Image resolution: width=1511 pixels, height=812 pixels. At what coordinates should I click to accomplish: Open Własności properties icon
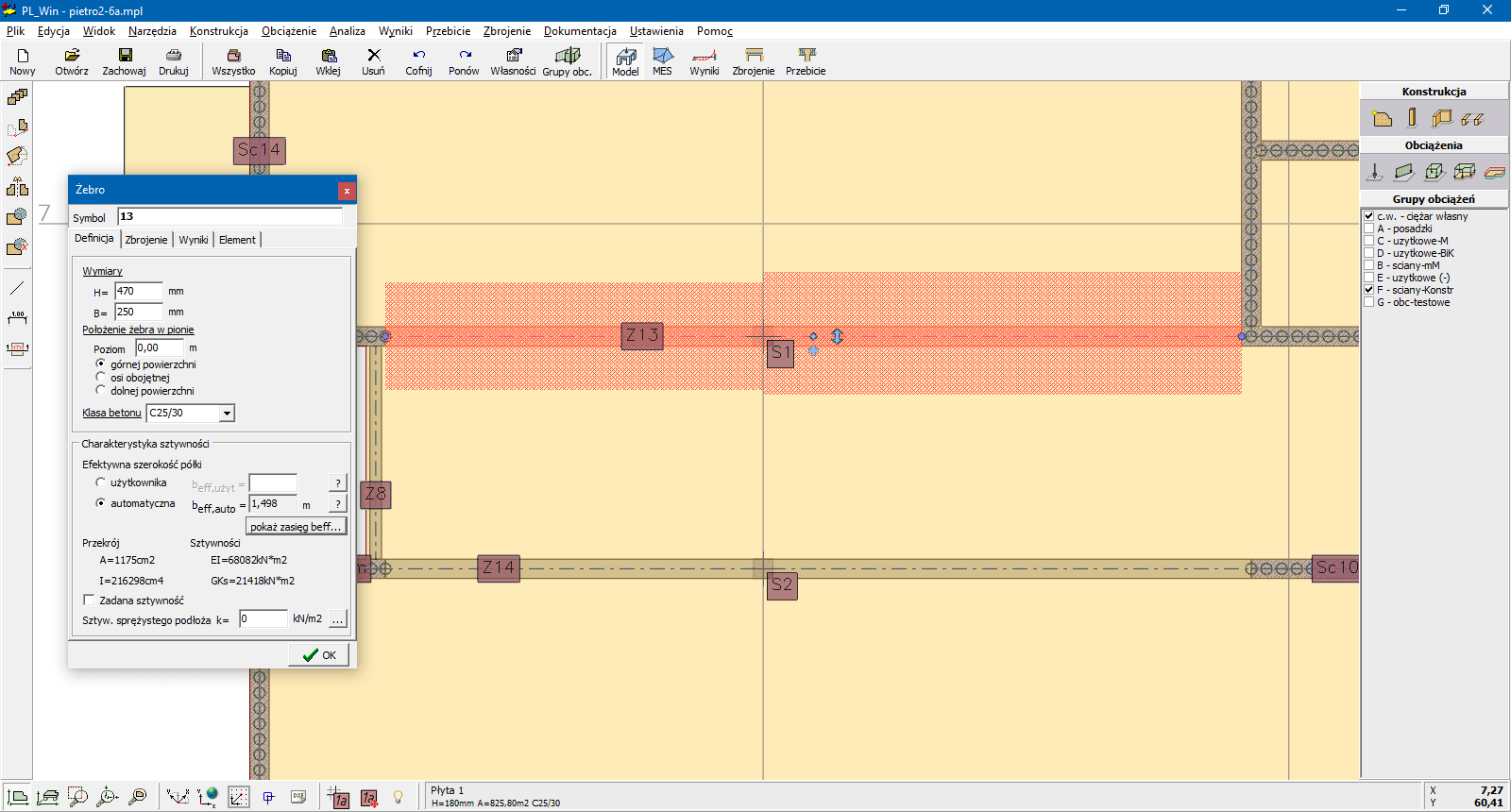[513, 61]
